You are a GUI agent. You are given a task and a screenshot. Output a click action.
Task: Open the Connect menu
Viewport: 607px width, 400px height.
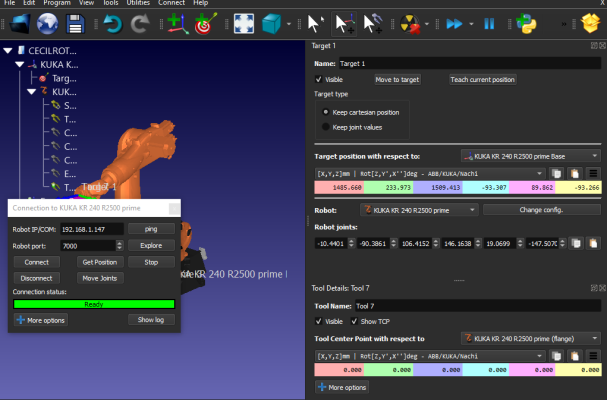172,4
